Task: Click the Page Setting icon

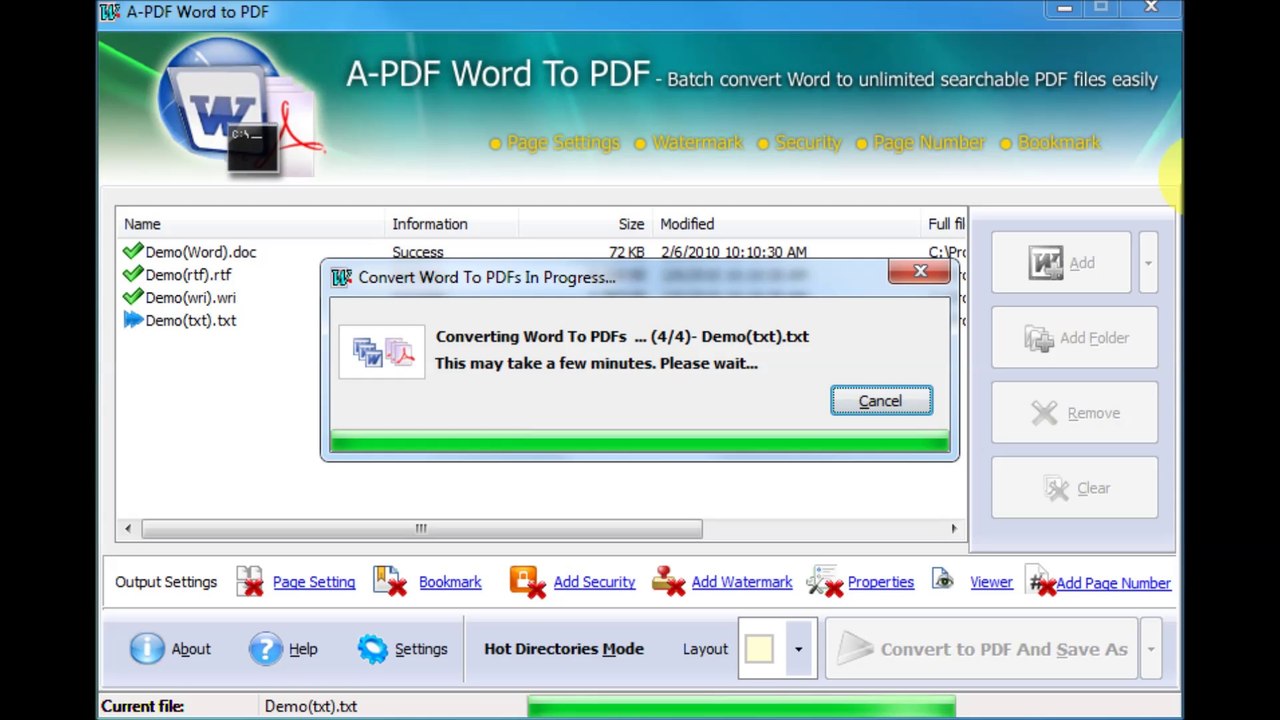Action: point(250,581)
